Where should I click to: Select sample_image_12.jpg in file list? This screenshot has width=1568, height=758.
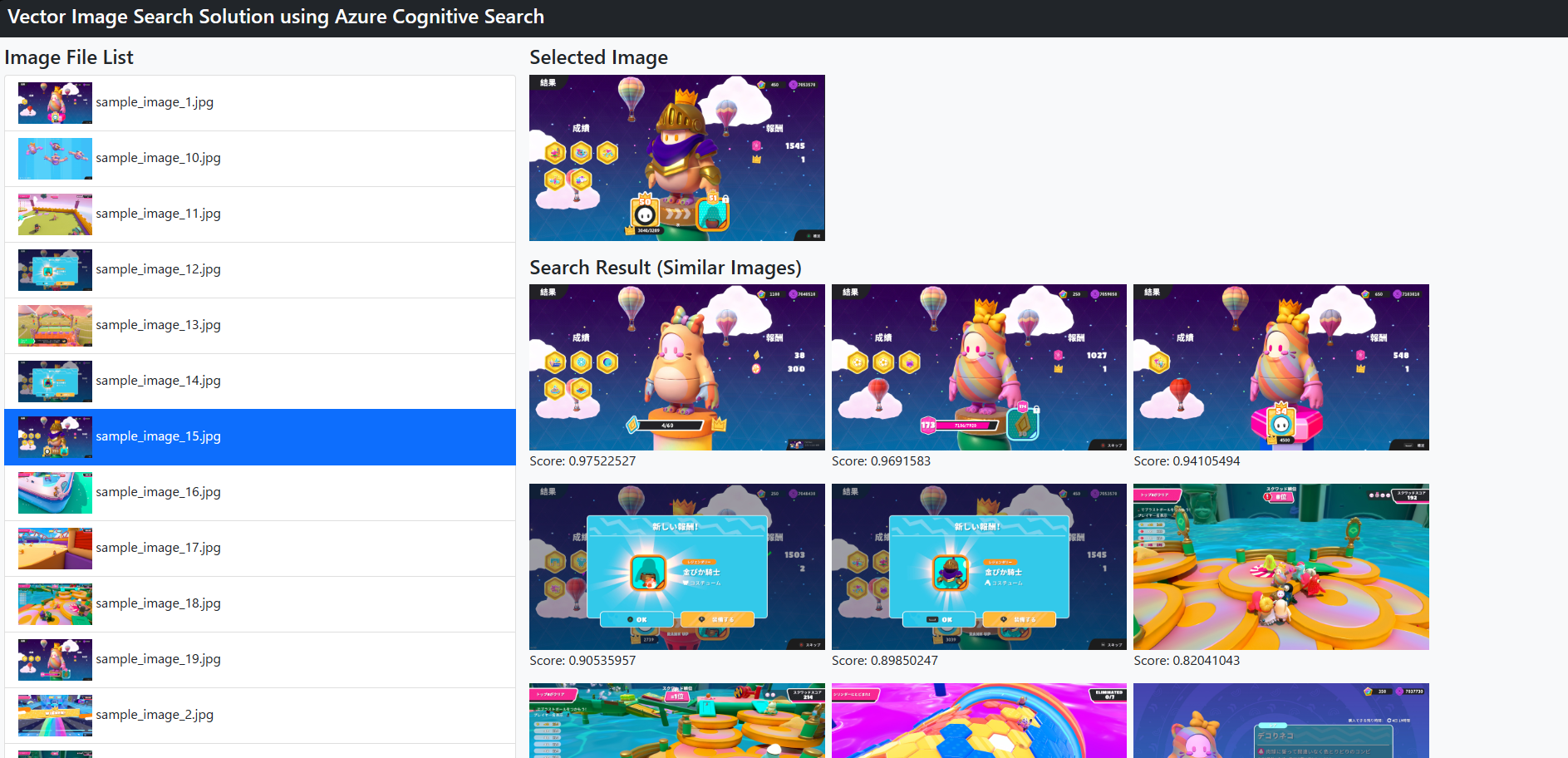(x=260, y=270)
